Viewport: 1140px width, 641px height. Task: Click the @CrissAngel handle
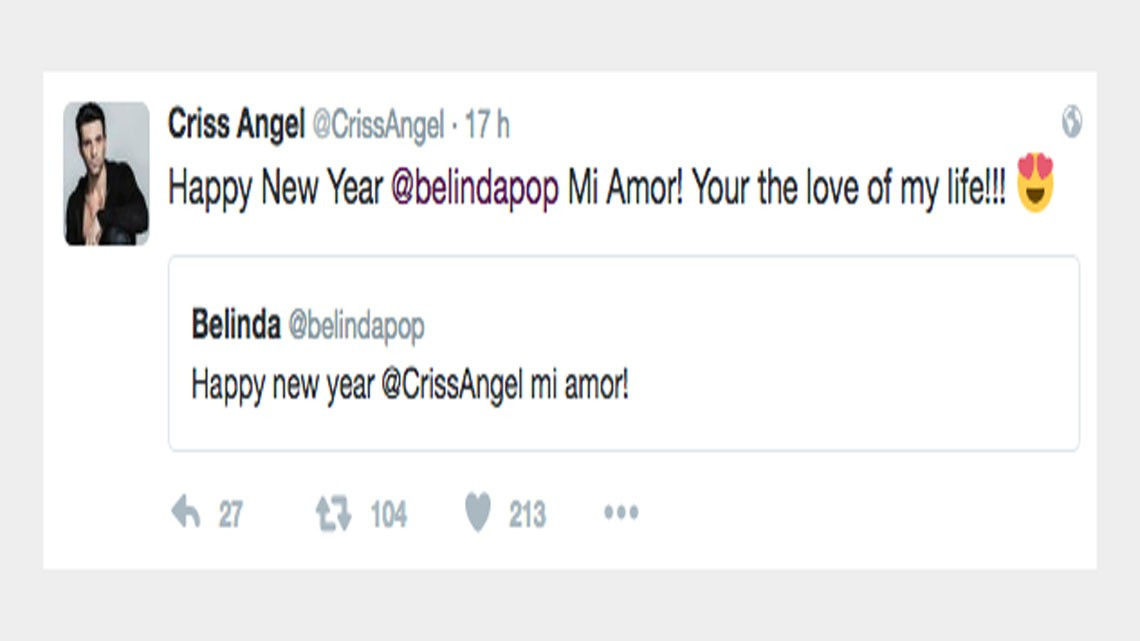coord(386,124)
